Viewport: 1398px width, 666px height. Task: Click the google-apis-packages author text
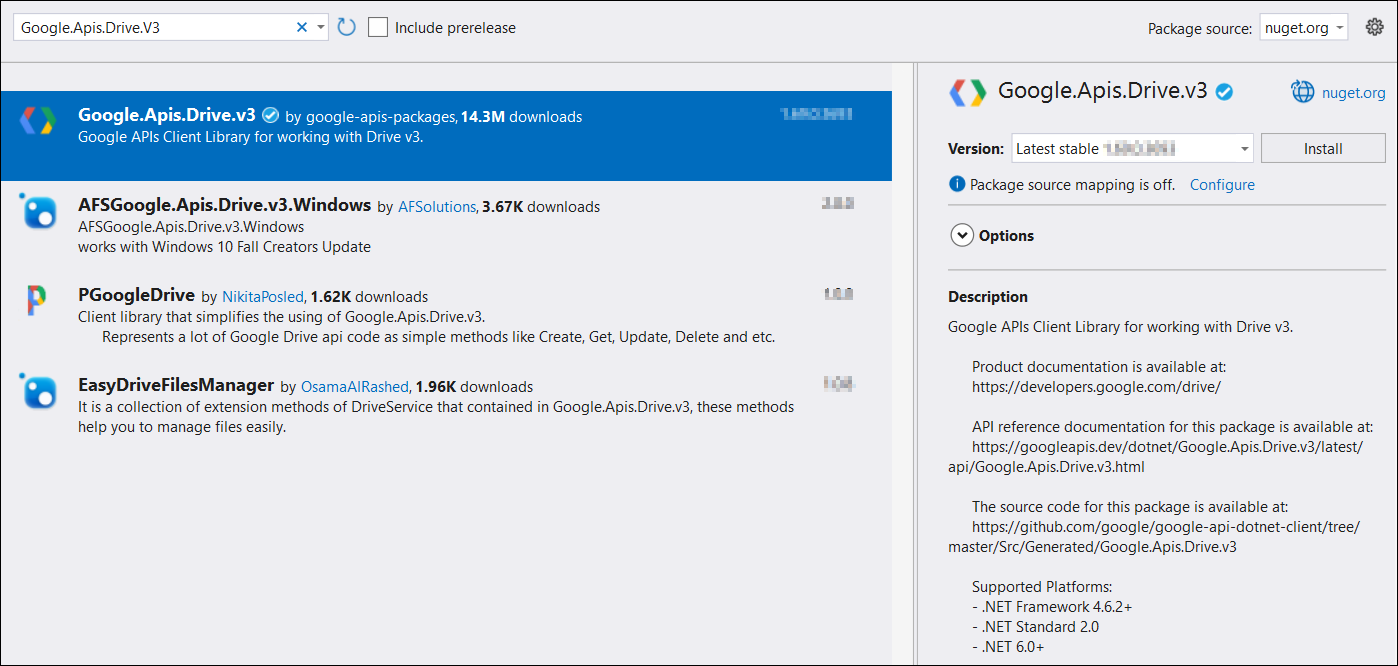coord(381,117)
